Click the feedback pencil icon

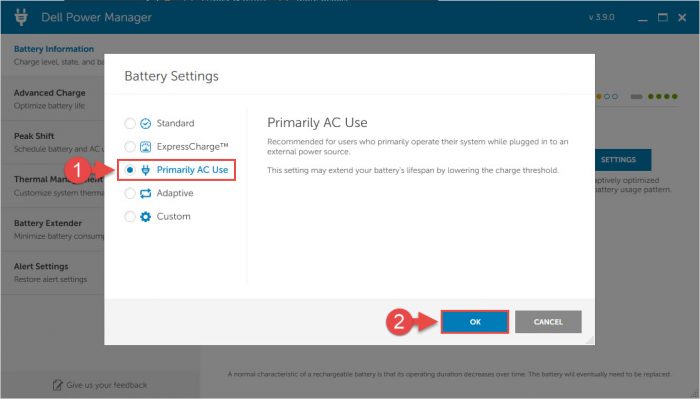tap(58, 385)
